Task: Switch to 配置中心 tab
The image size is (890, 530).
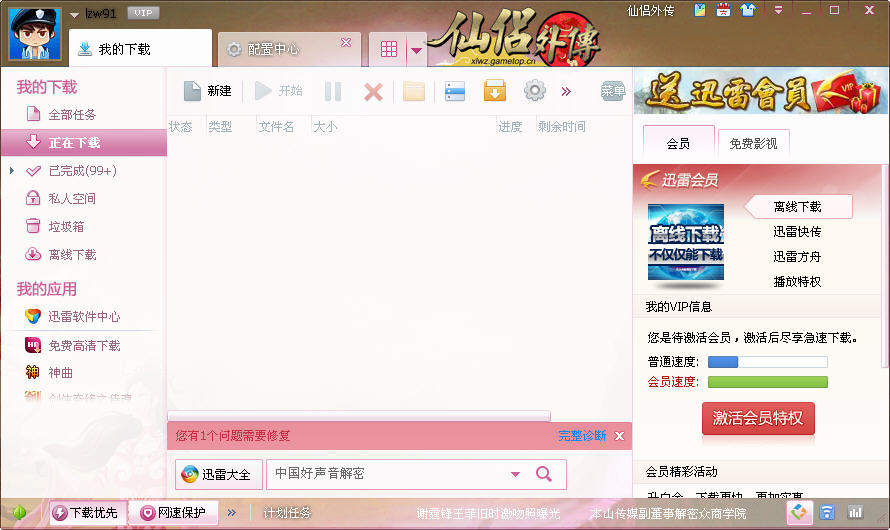Action: coord(289,50)
